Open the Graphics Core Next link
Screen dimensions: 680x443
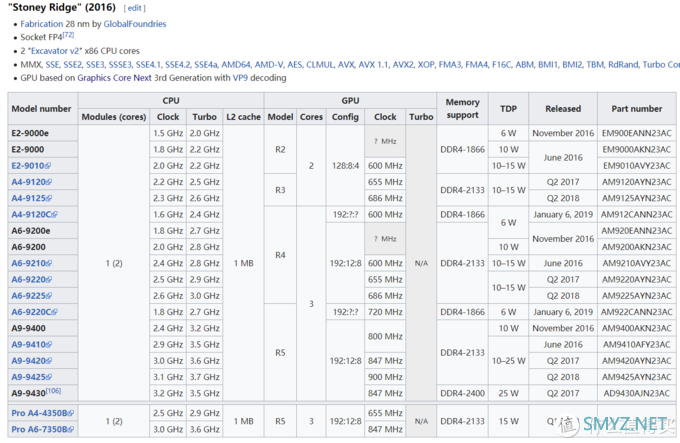tap(114, 78)
